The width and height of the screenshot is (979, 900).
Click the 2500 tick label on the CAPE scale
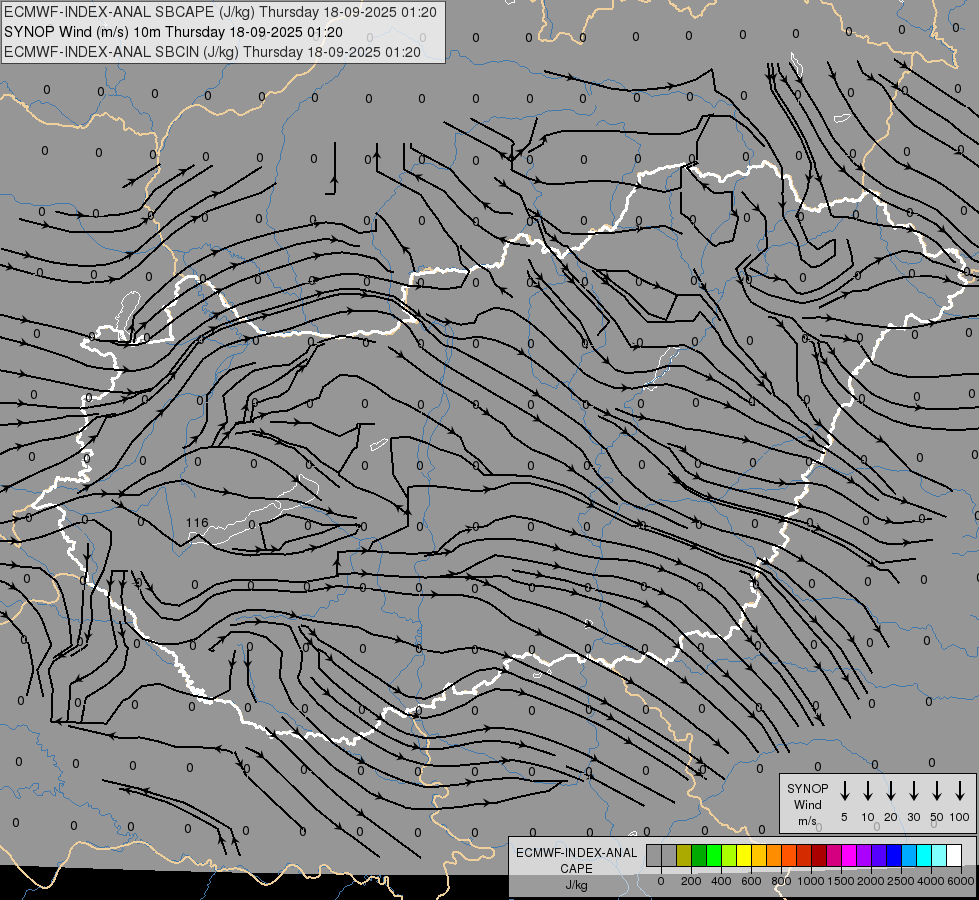[x=901, y=881]
